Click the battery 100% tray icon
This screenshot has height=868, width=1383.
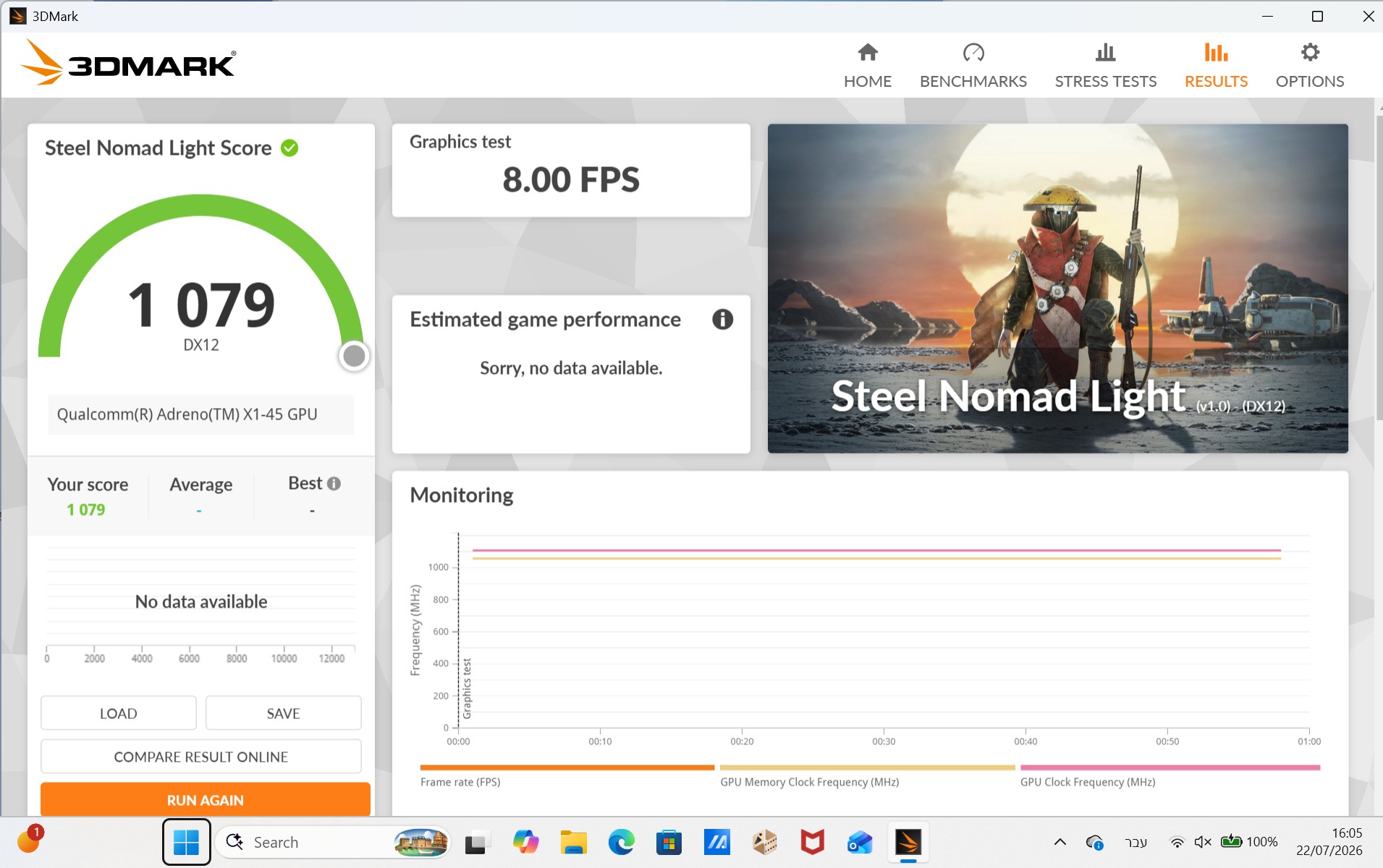(x=1249, y=842)
